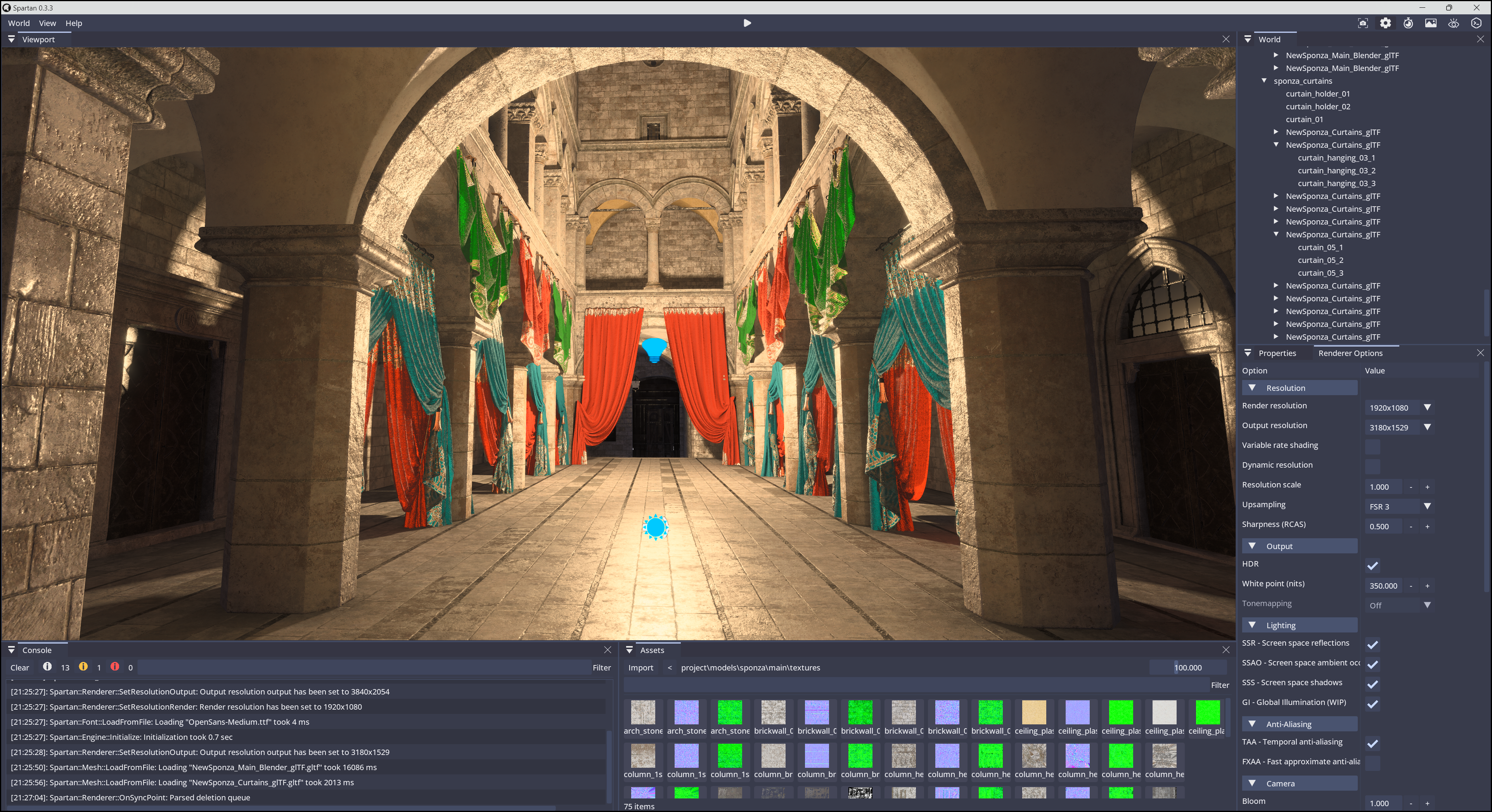Click Import in the Assets panel

(x=640, y=667)
